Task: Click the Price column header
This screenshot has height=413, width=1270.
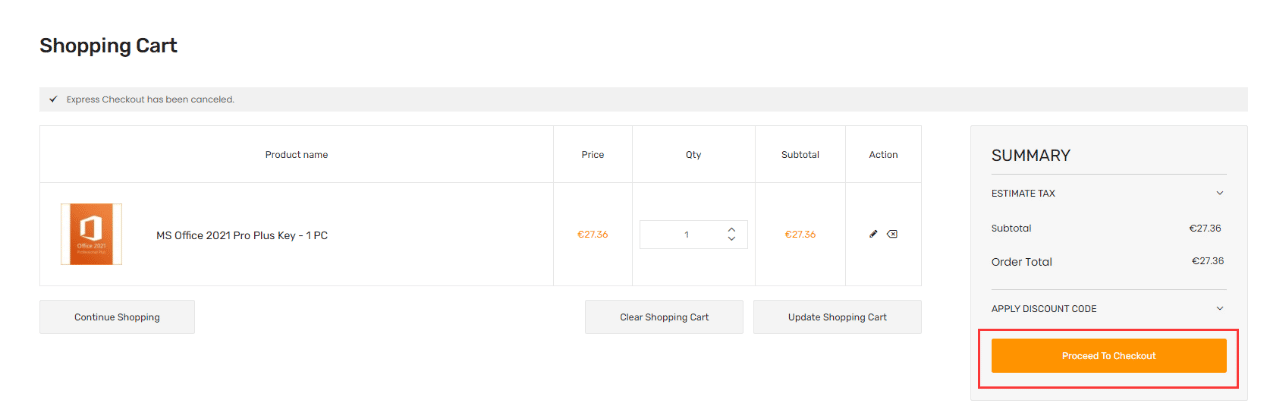Action: pyautogui.click(x=593, y=155)
